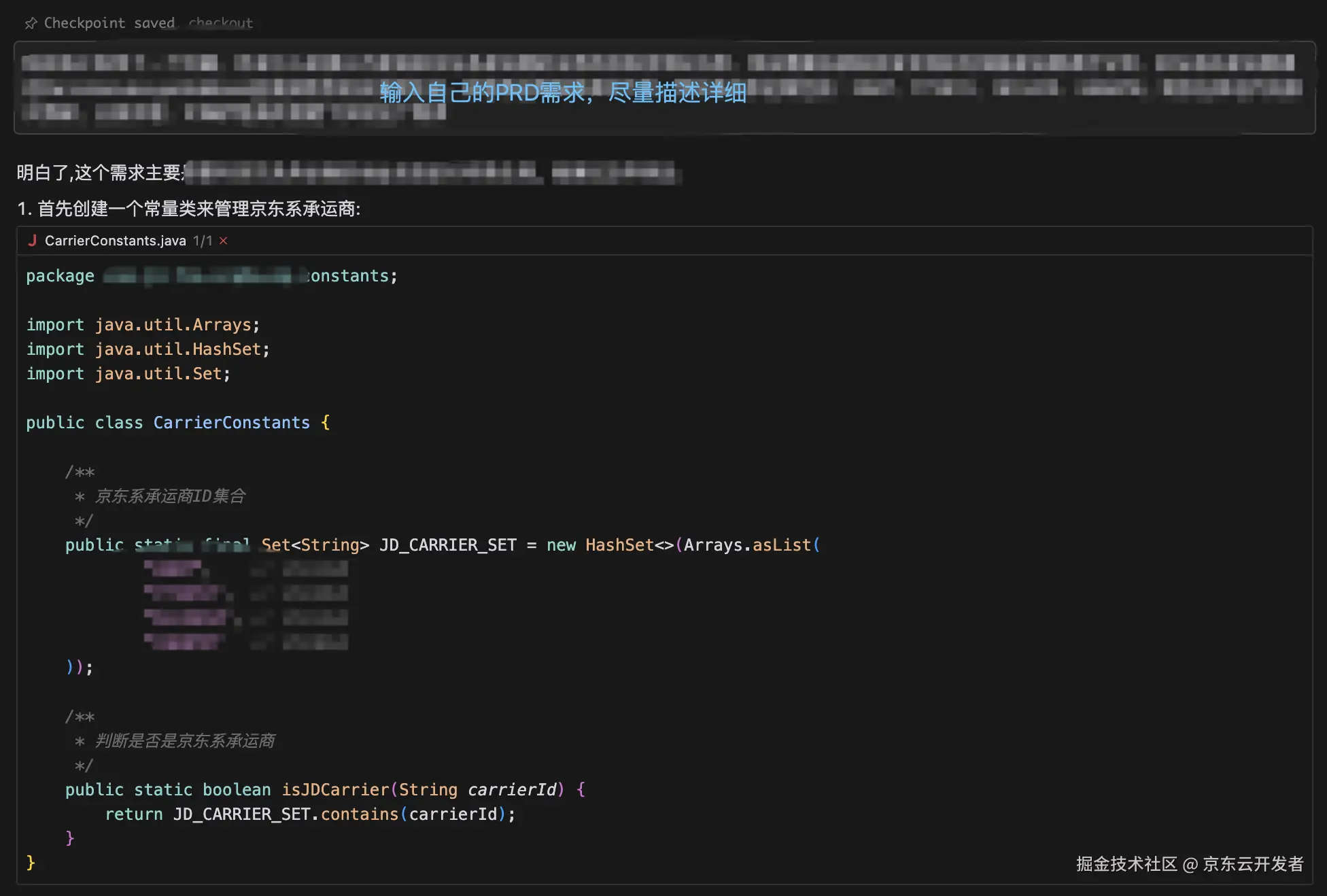This screenshot has height=896, width=1327.
Task: Click the blue PRD requirement annotation text
Action: click(x=563, y=92)
